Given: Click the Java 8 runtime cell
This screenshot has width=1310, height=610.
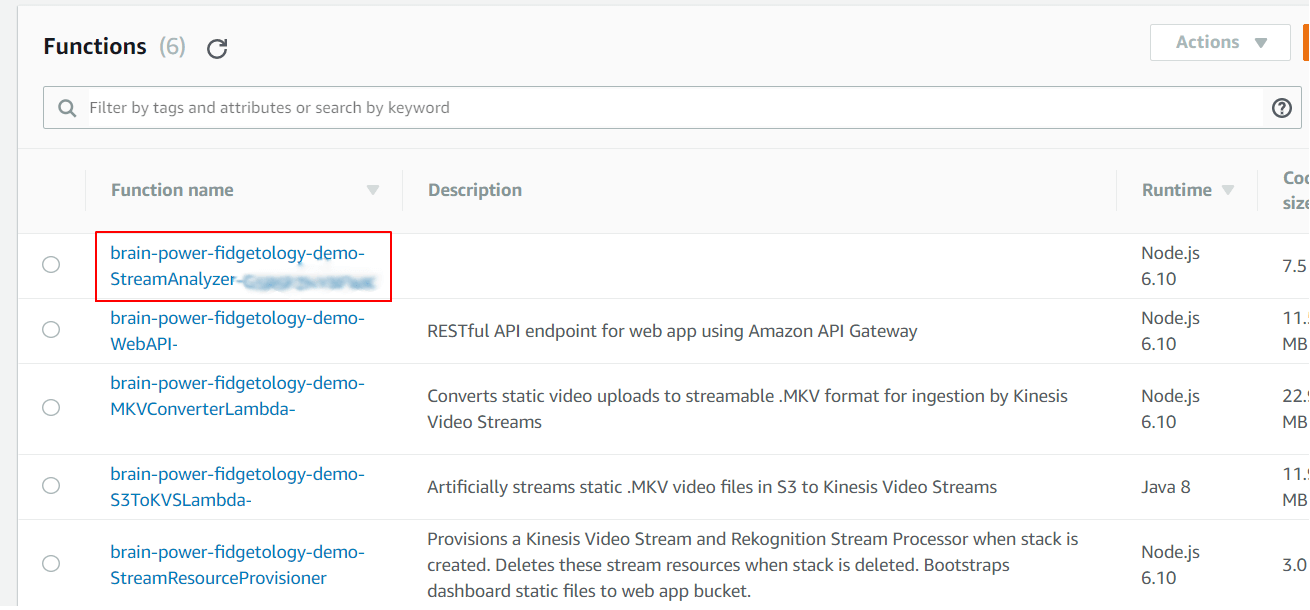Looking at the screenshot, I should point(1166,487).
